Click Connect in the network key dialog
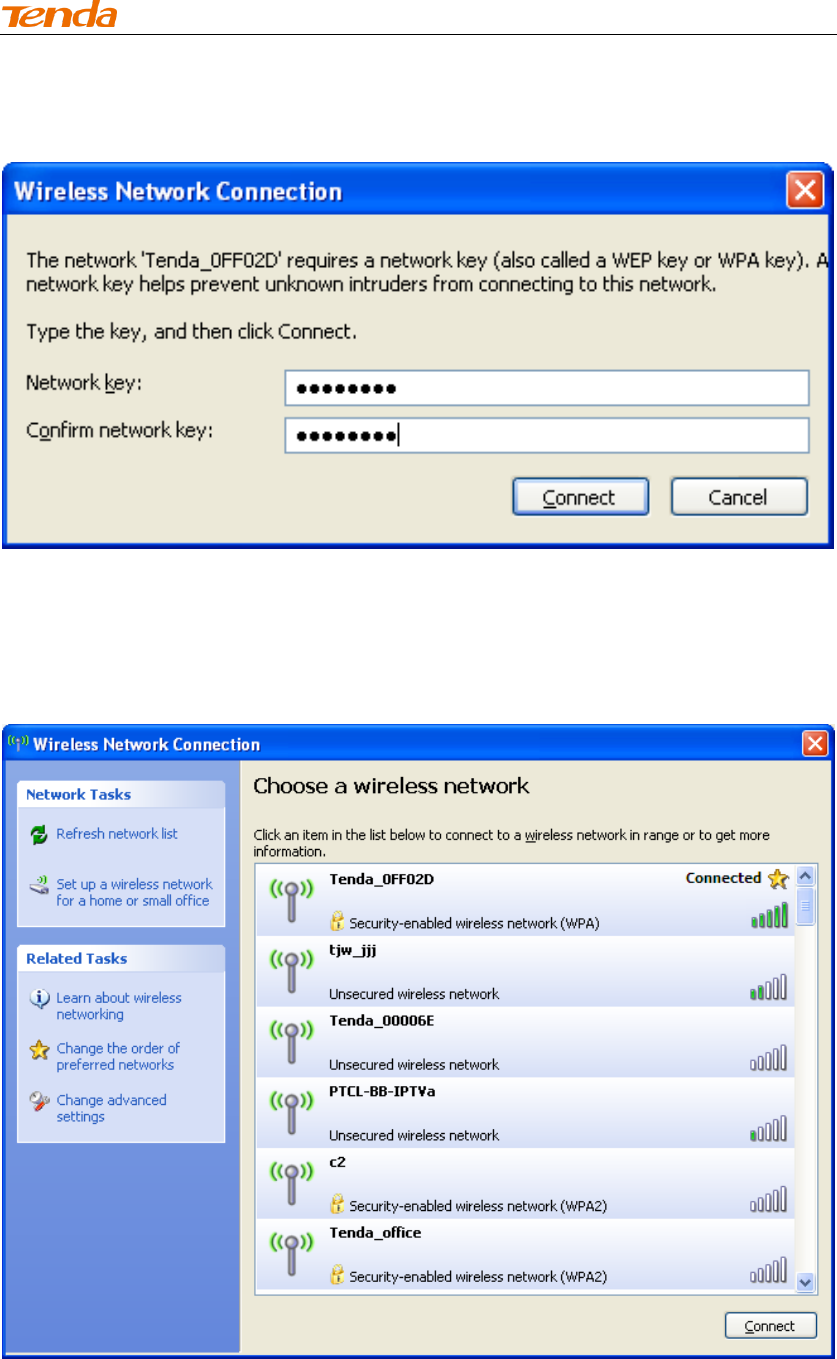The width and height of the screenshot is (837, 1359). [x=580, y=497]
